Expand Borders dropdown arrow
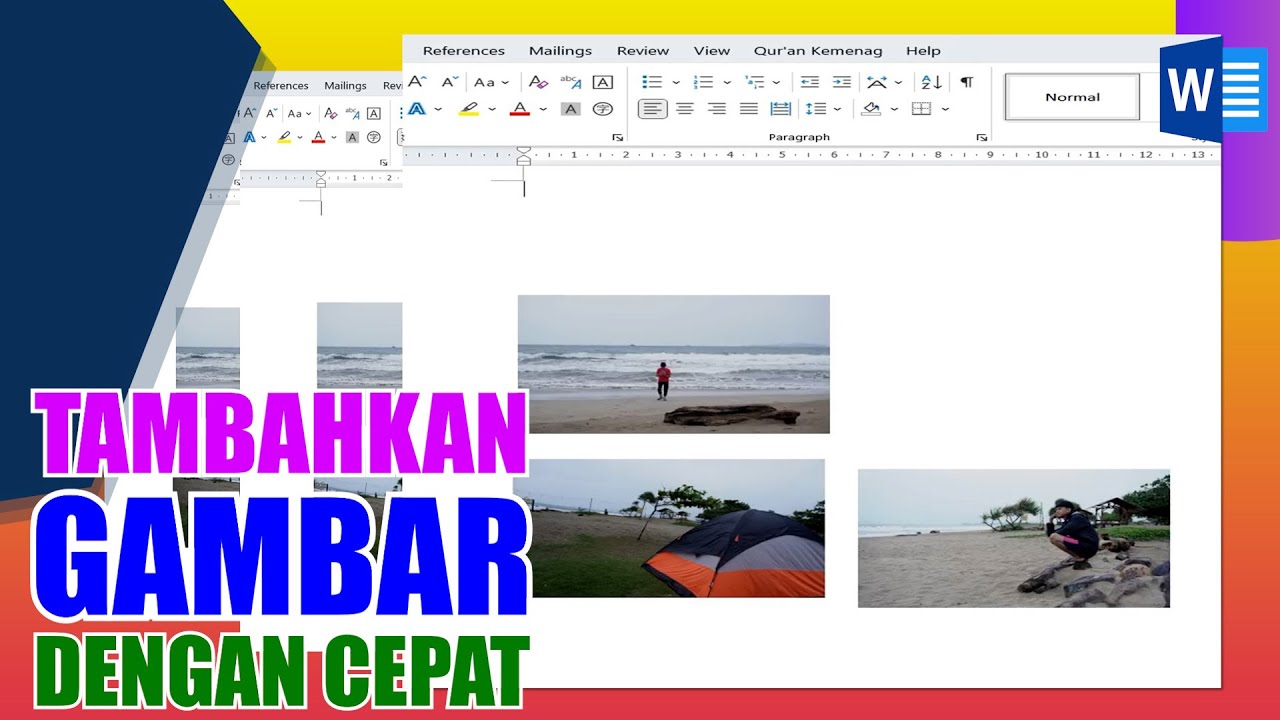Screen dimensions: 1280x720 click(945, 109)
